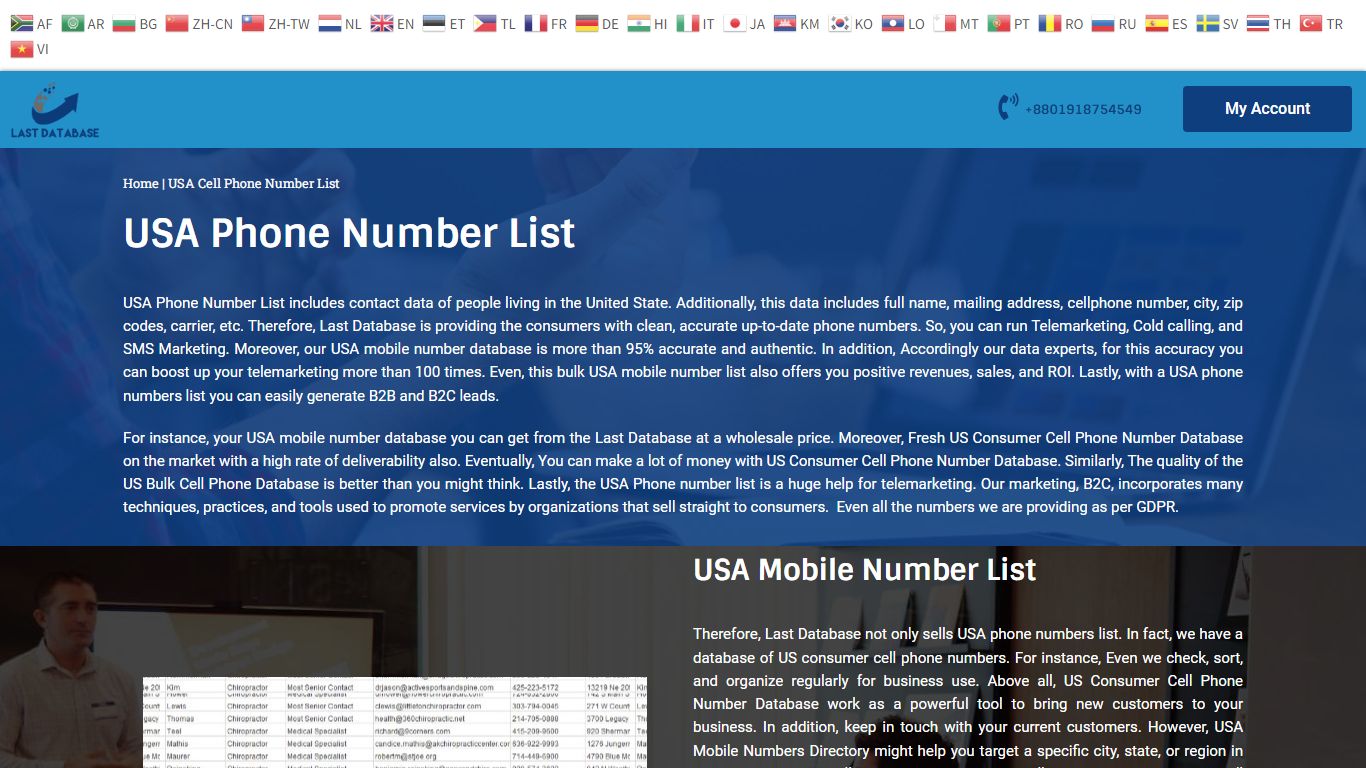
Task: Switch to Dutch NL flag
Action: pyautogui.click(x=340, y=24)
